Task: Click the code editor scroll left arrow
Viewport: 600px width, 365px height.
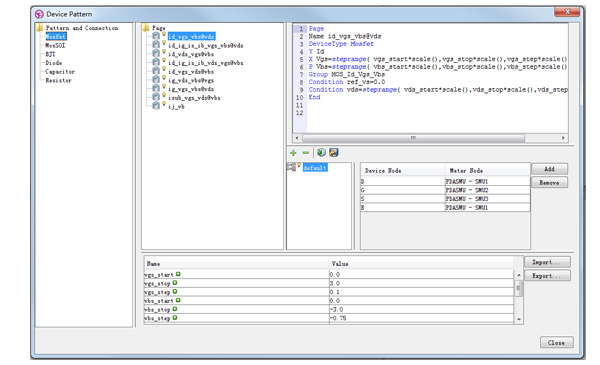Action: (297, 138)
